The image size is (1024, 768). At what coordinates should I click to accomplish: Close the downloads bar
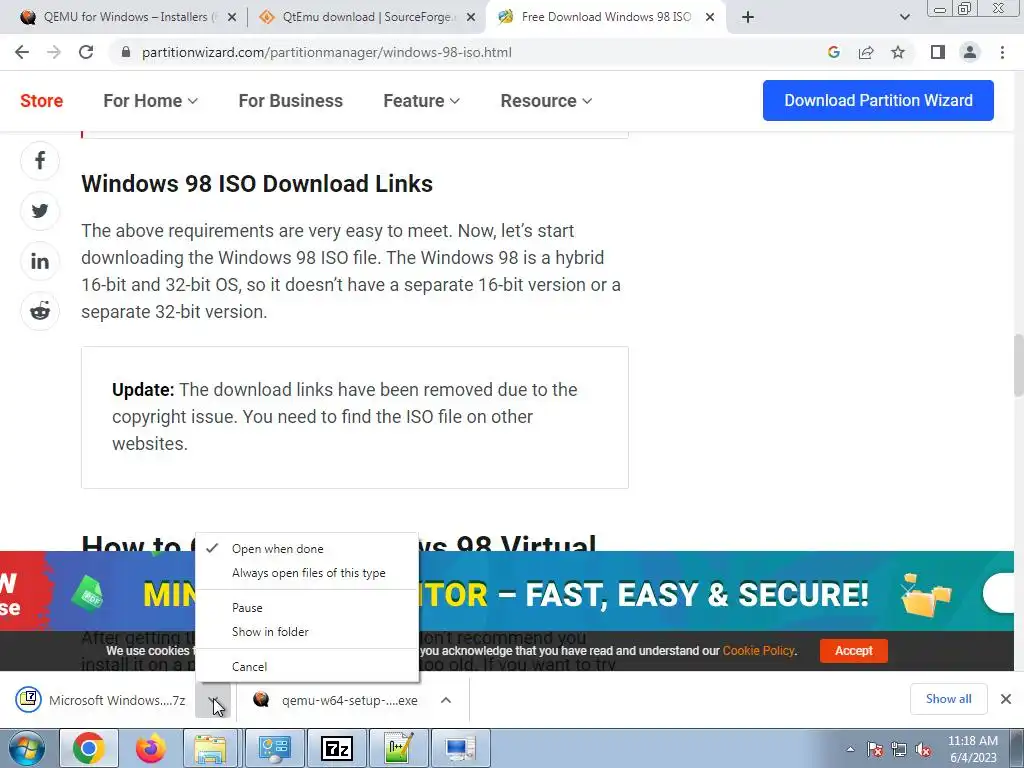click(1006, 699)
